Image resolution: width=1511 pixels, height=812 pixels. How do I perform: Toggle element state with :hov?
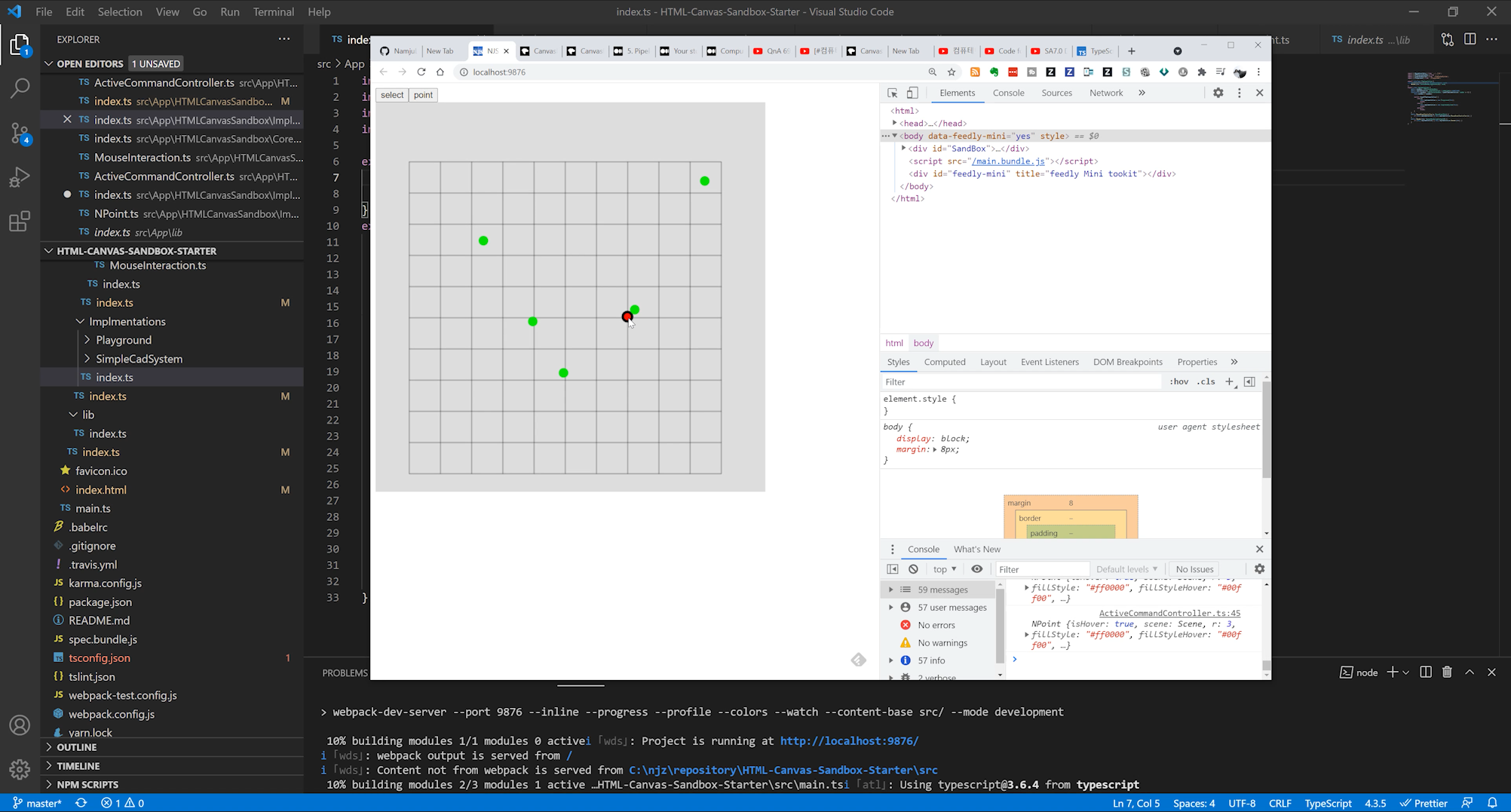pyautogui.click(x=1179, y=381)
